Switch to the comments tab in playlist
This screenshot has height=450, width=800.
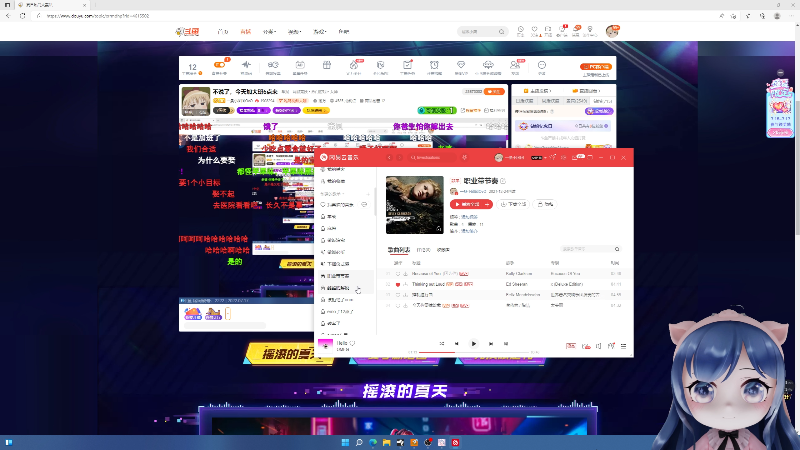pos(423,250)
